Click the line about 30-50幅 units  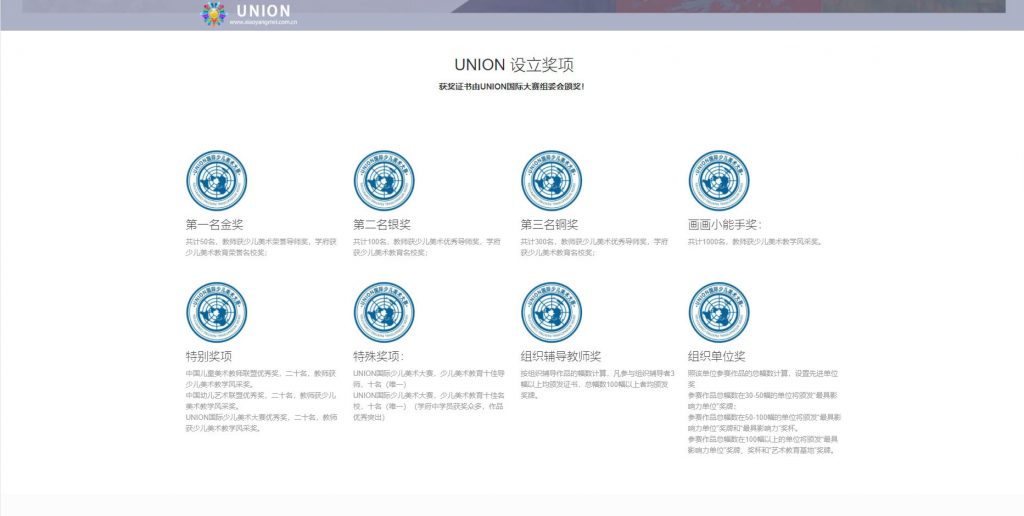[x=763, y=401]
